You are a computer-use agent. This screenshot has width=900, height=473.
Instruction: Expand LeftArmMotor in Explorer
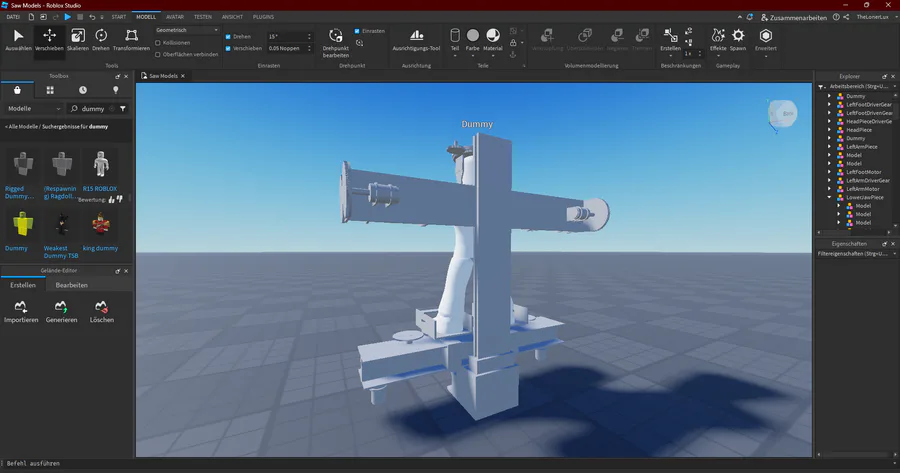click(829, 188)
